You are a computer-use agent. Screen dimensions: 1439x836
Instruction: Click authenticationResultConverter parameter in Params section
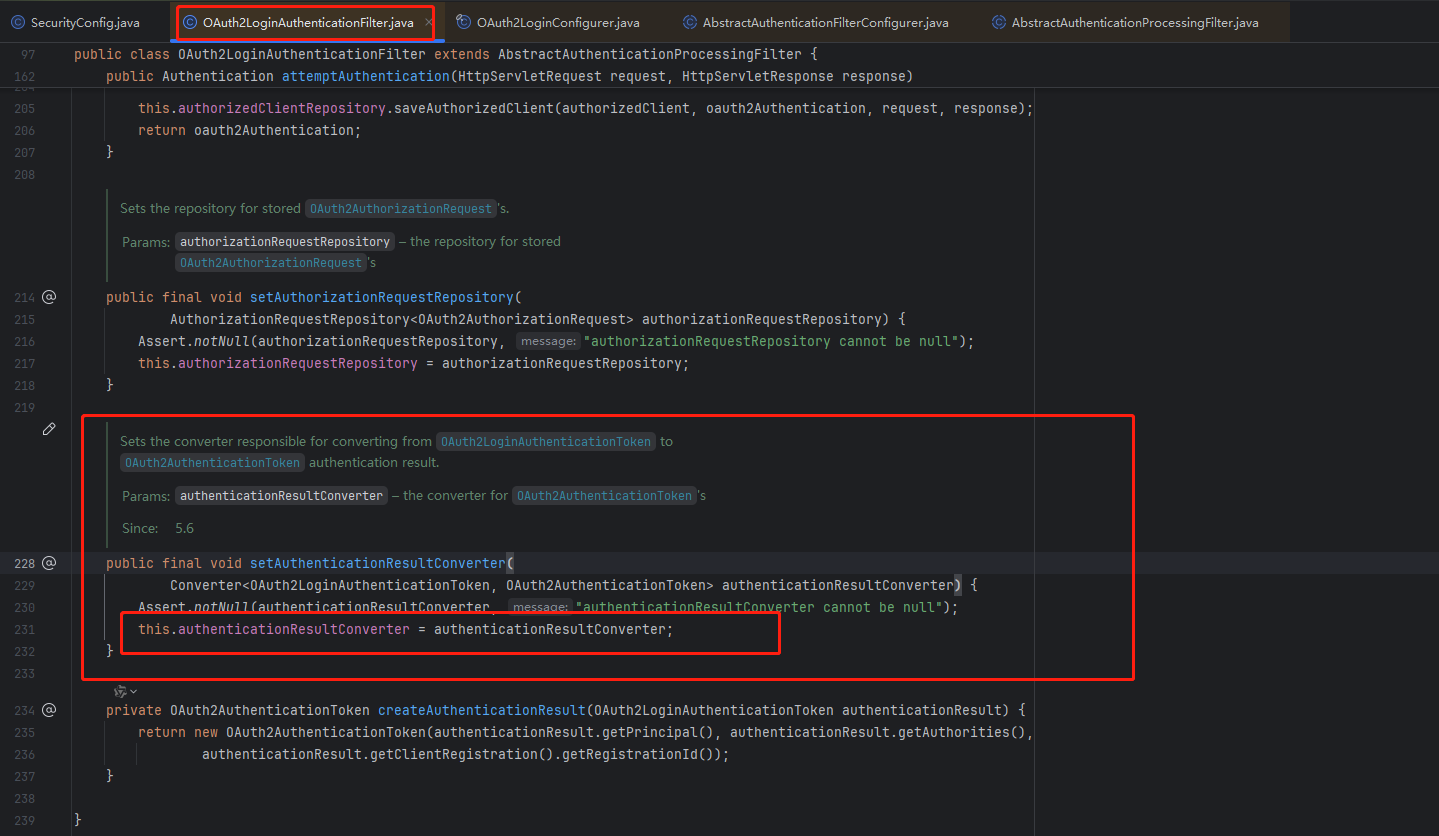tap(281, 495)
